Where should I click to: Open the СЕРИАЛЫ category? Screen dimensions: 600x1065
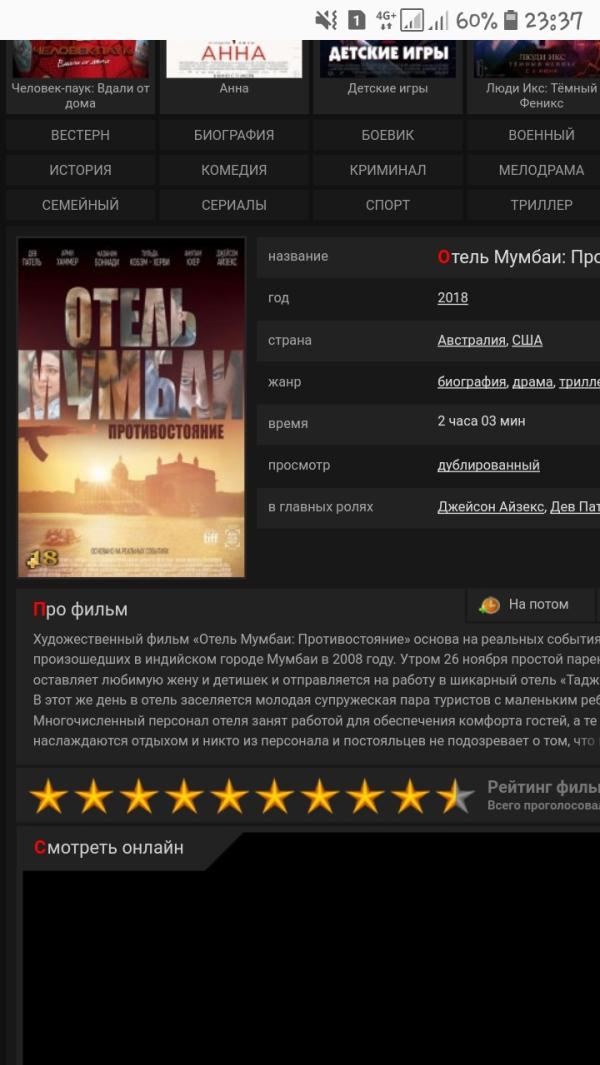coord(234,205)
